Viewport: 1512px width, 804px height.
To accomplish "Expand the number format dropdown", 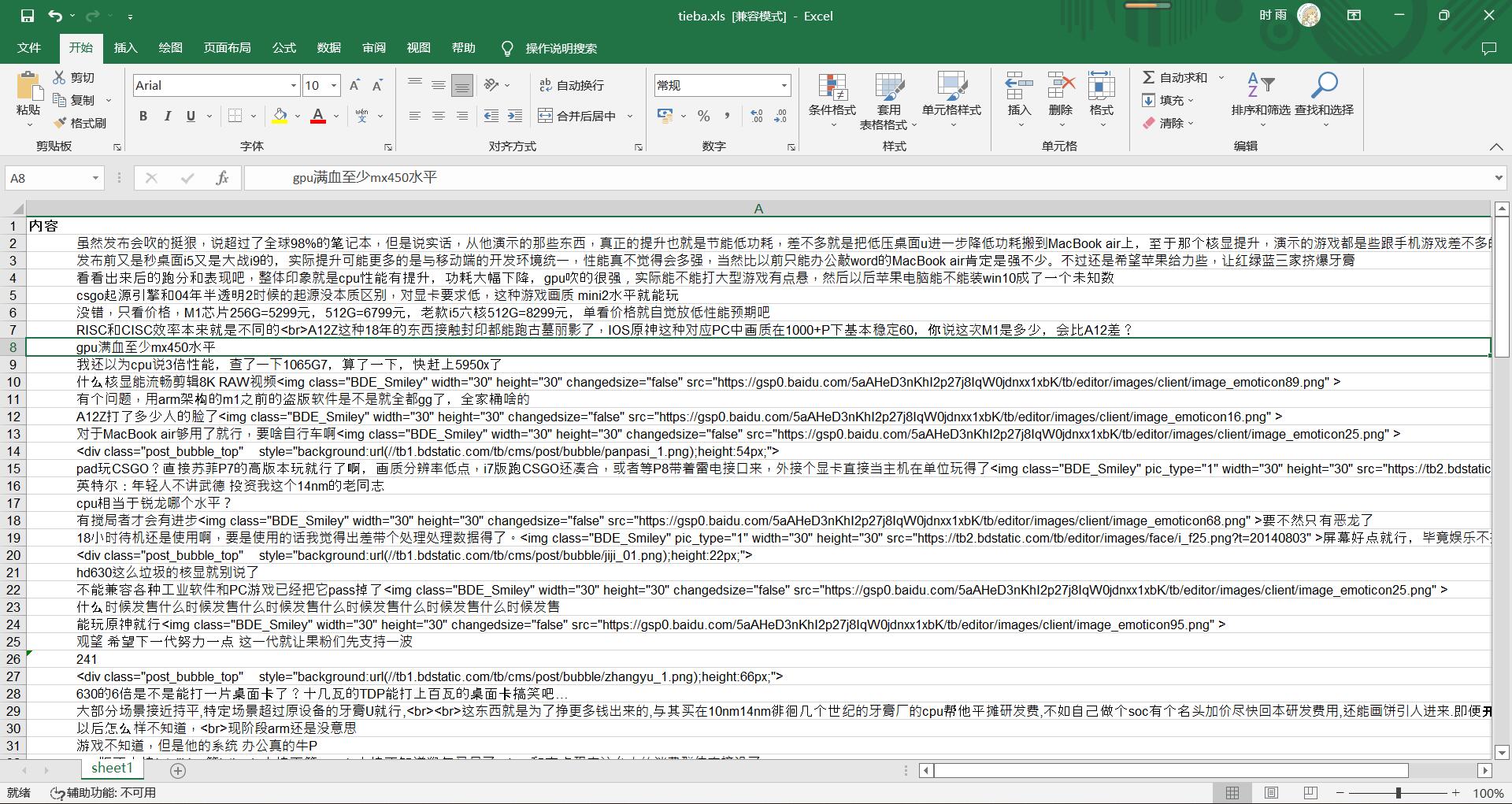I will tap(784, 85).
